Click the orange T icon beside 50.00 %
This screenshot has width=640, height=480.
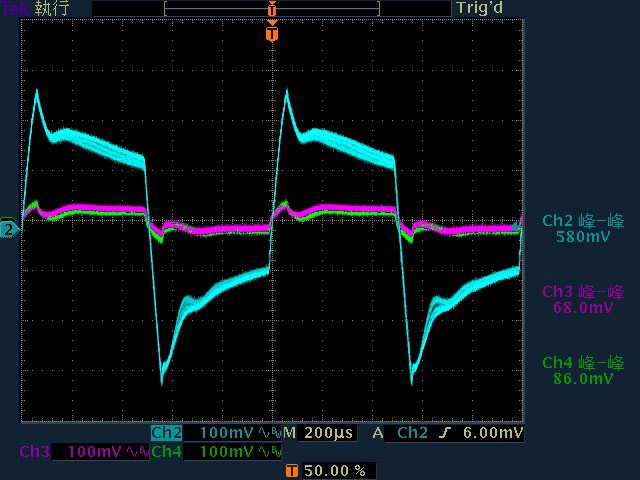(x=291, y=470)
